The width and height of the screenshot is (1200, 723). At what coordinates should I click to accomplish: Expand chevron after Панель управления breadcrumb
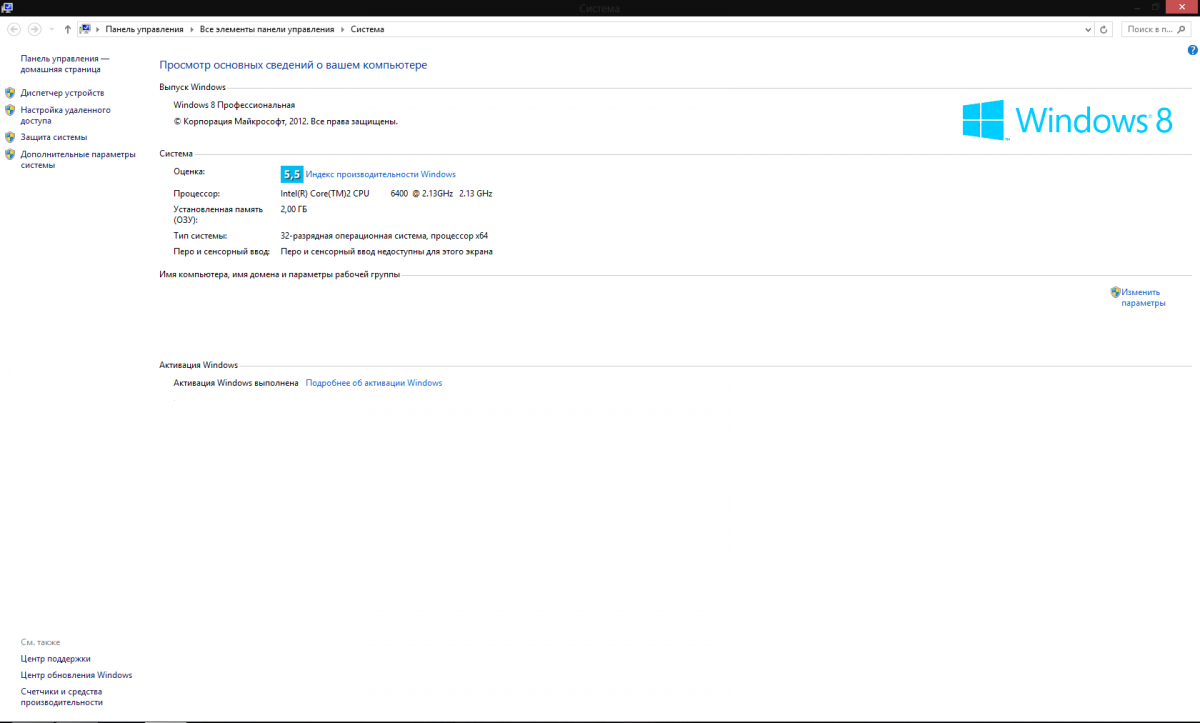(x=193, y=30)
